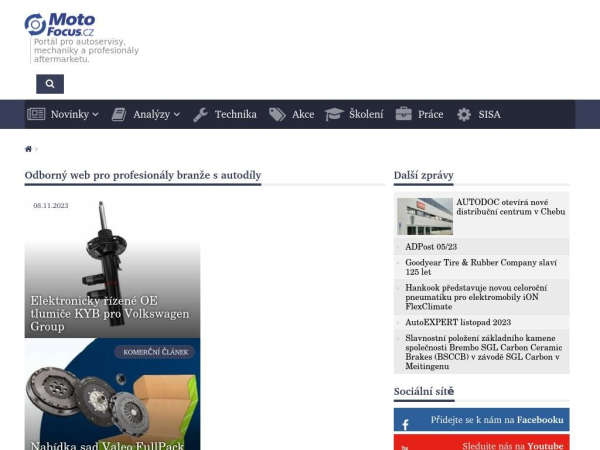Click tagline Portál pro autoservisy
The image size is (600, 450).
click(x=86, y=51)
